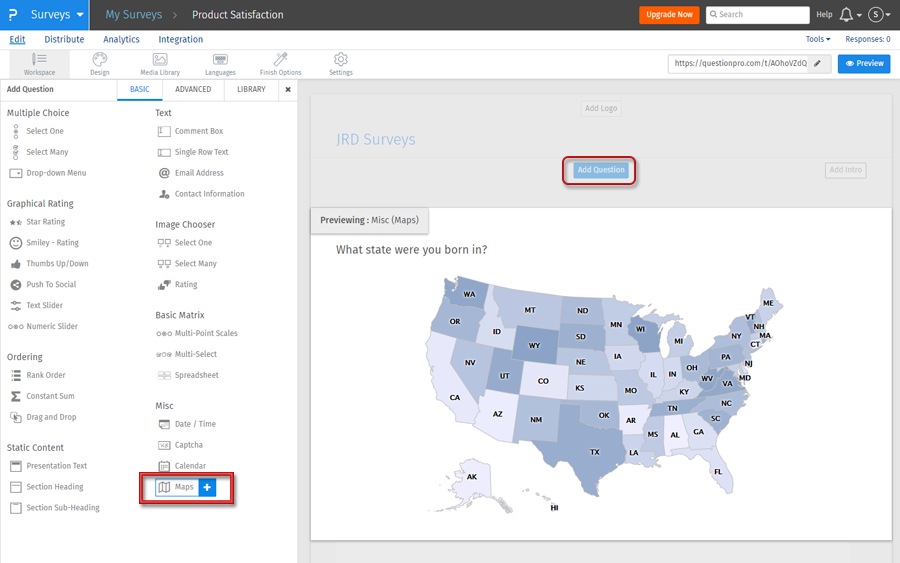Open the survey Settings gear
The height and width of the screenshot is (563, 900).
pyautogui.click(x=341, y=64)
